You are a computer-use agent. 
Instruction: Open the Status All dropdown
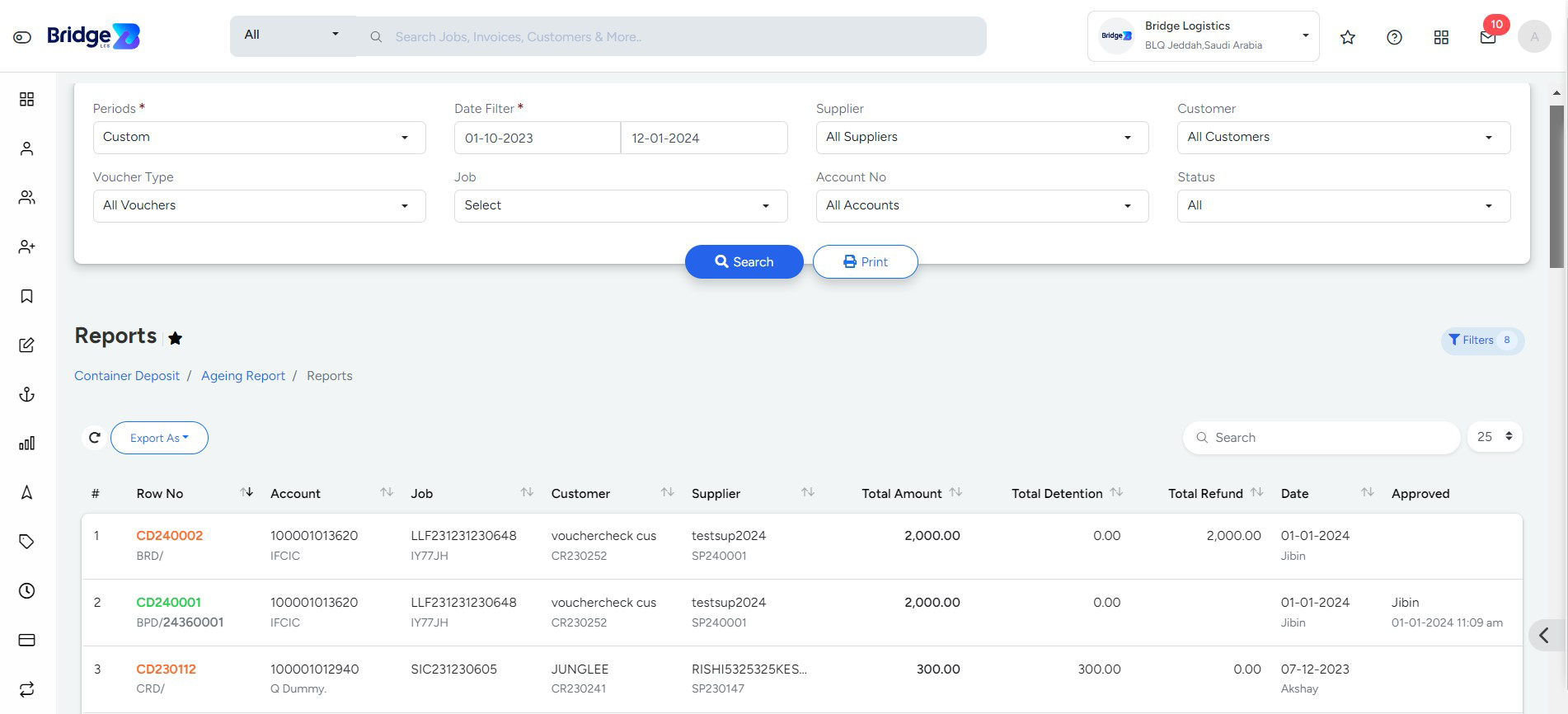1343,206
